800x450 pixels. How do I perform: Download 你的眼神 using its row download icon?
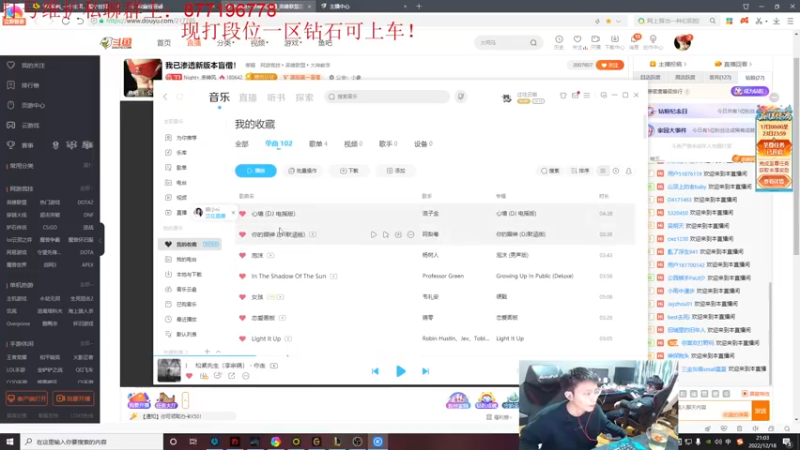[x=398, y=235]
